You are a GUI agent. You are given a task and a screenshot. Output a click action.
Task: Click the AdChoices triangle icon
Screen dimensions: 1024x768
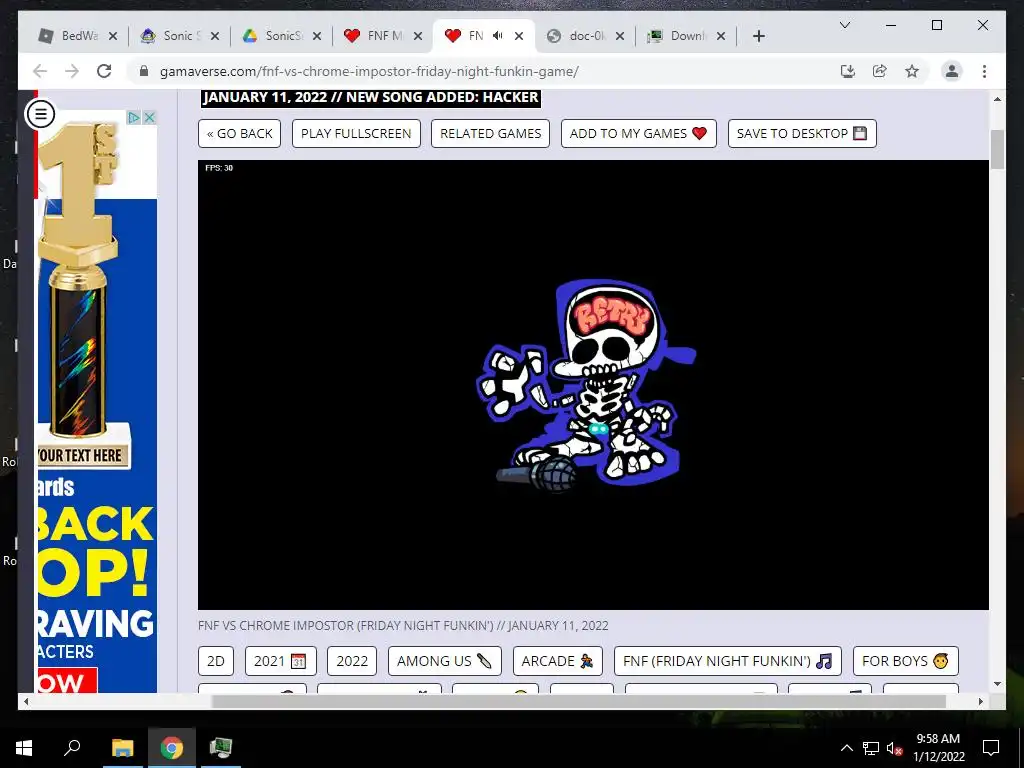click(134, 118)
